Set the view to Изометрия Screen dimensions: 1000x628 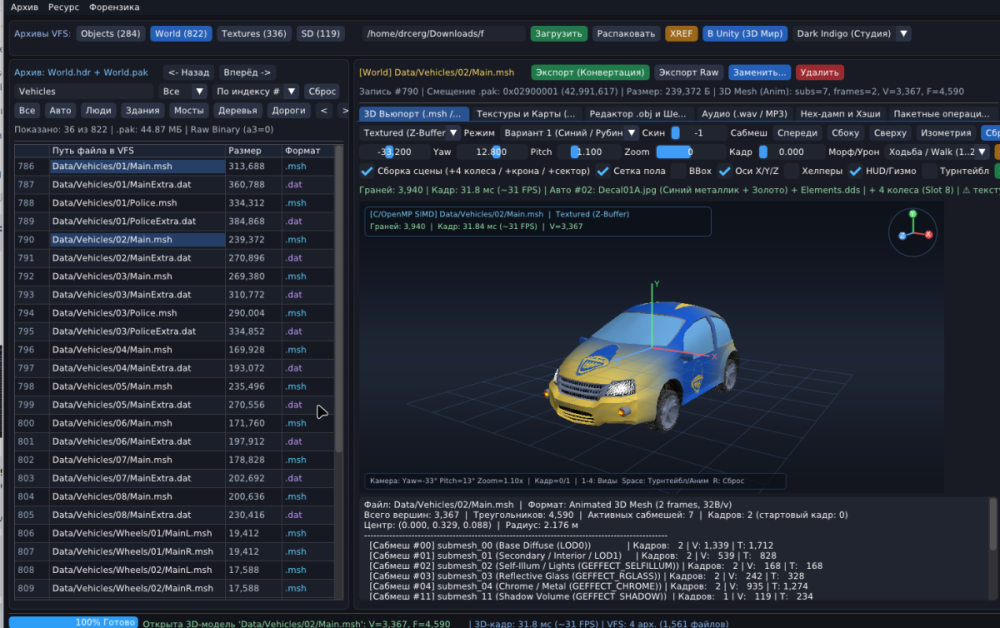(x=946, y=133)
